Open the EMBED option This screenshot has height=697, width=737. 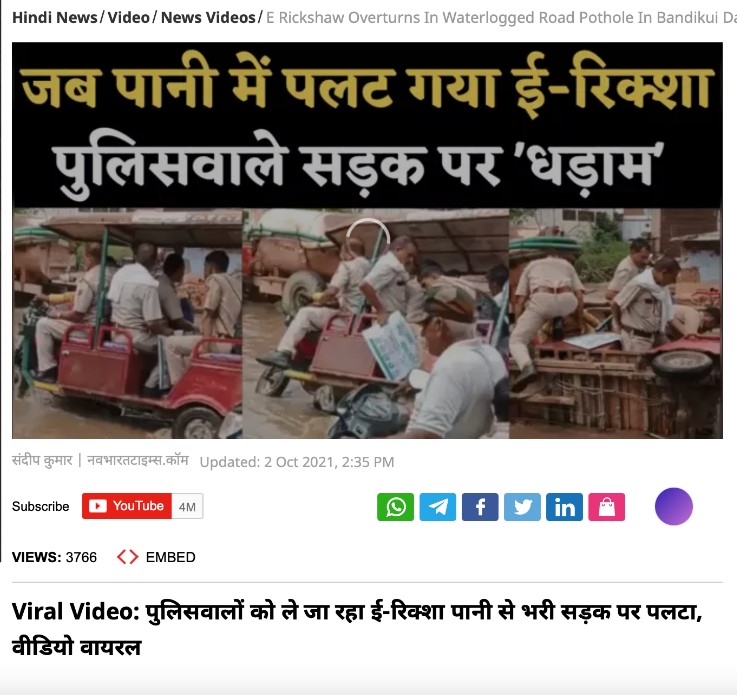[x=170, y=557]
